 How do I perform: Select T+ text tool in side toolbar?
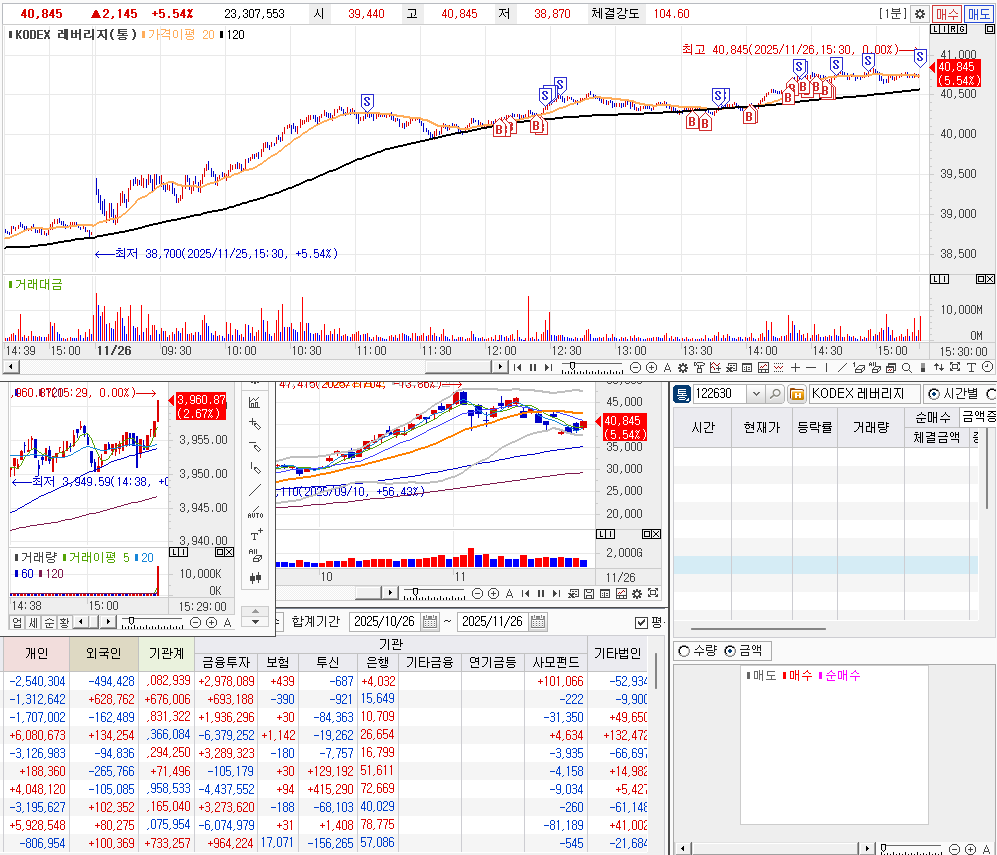[x=256, y=535]
